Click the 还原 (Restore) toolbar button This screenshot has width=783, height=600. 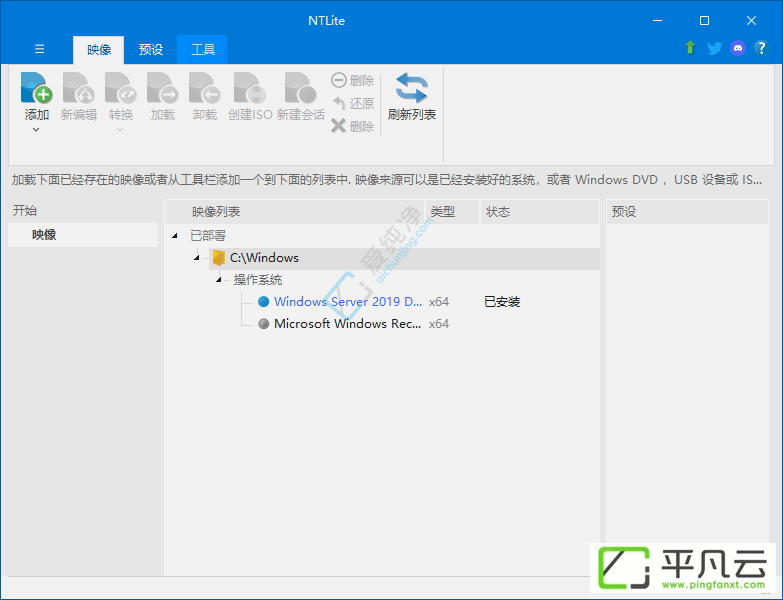pyautogui.click(x=353, y=103)
